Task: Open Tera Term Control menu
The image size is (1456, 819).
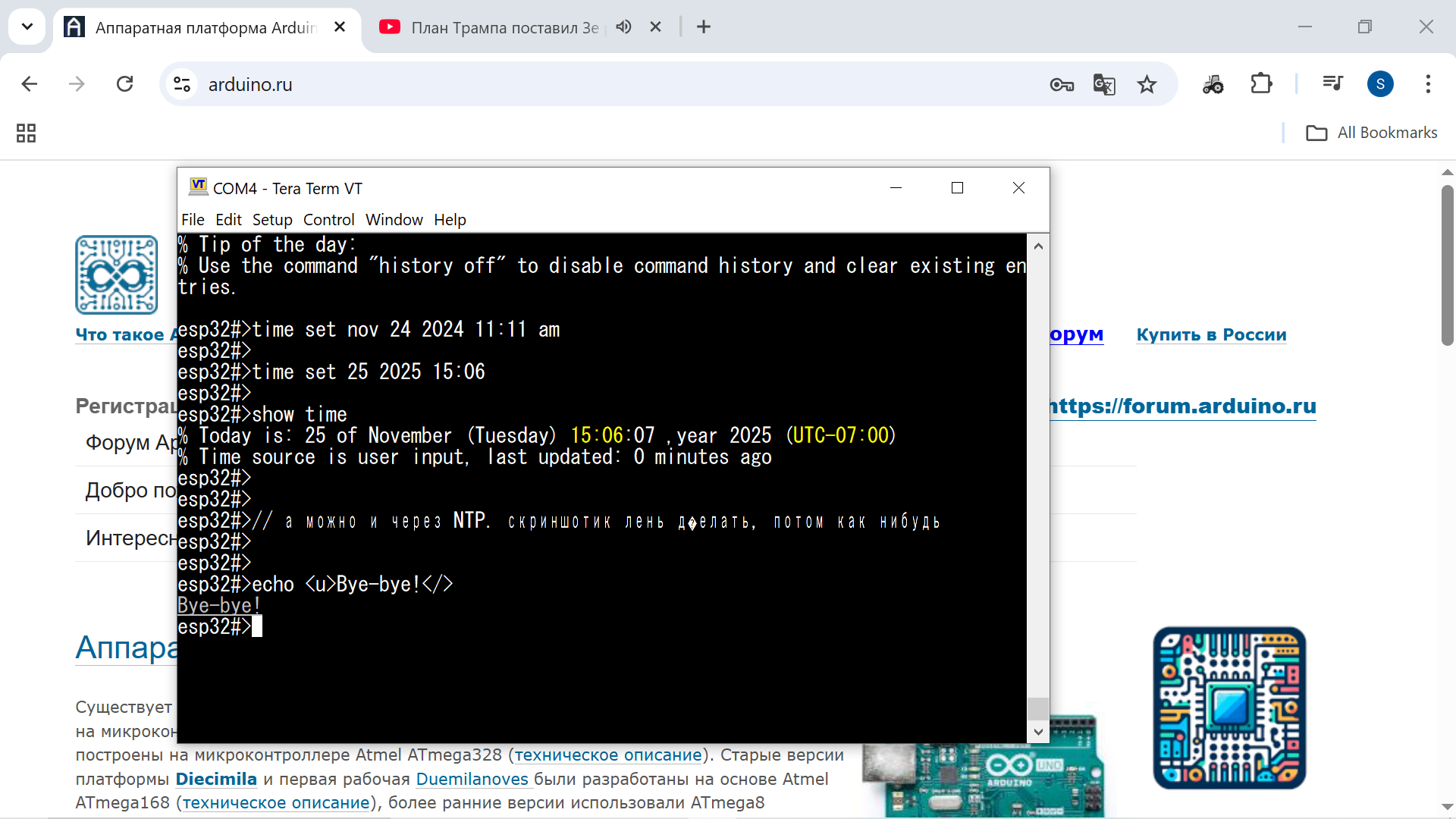Action: coord(328,220)
